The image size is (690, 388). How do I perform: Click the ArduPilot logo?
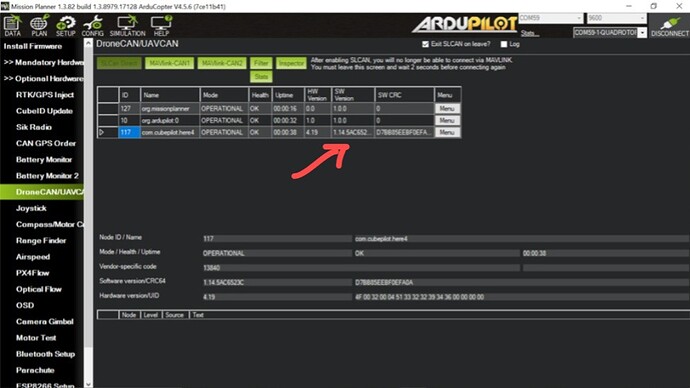point(465,24)
